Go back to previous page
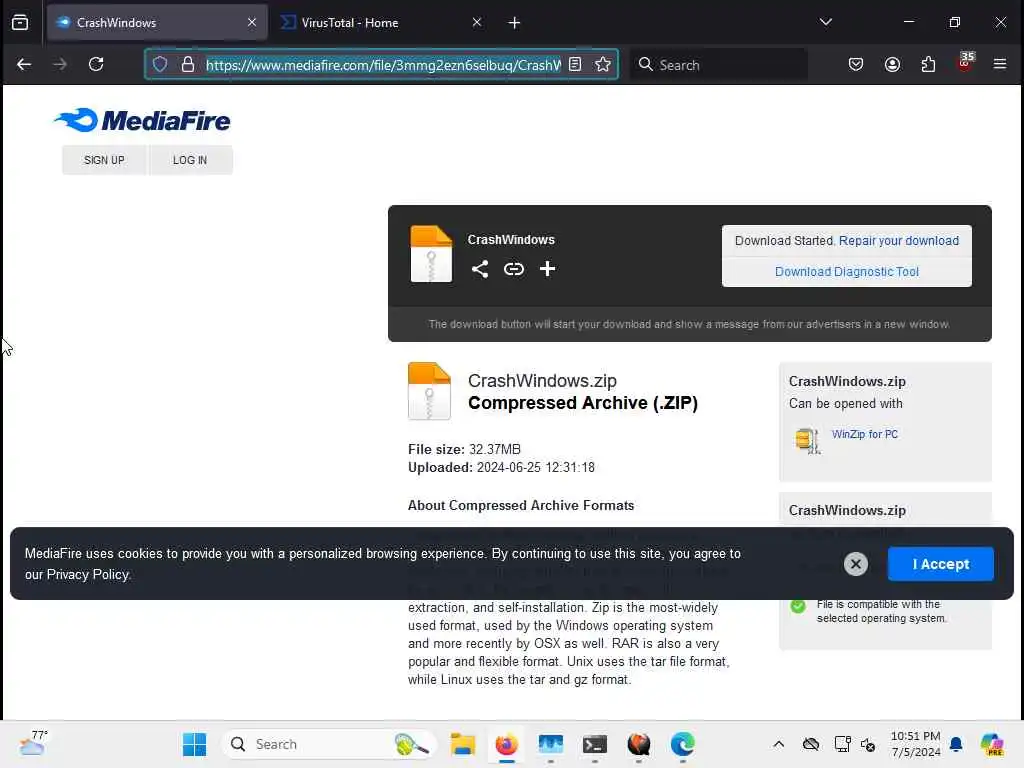This screenshot has width=1024, height=768. [x=24, y=64]
